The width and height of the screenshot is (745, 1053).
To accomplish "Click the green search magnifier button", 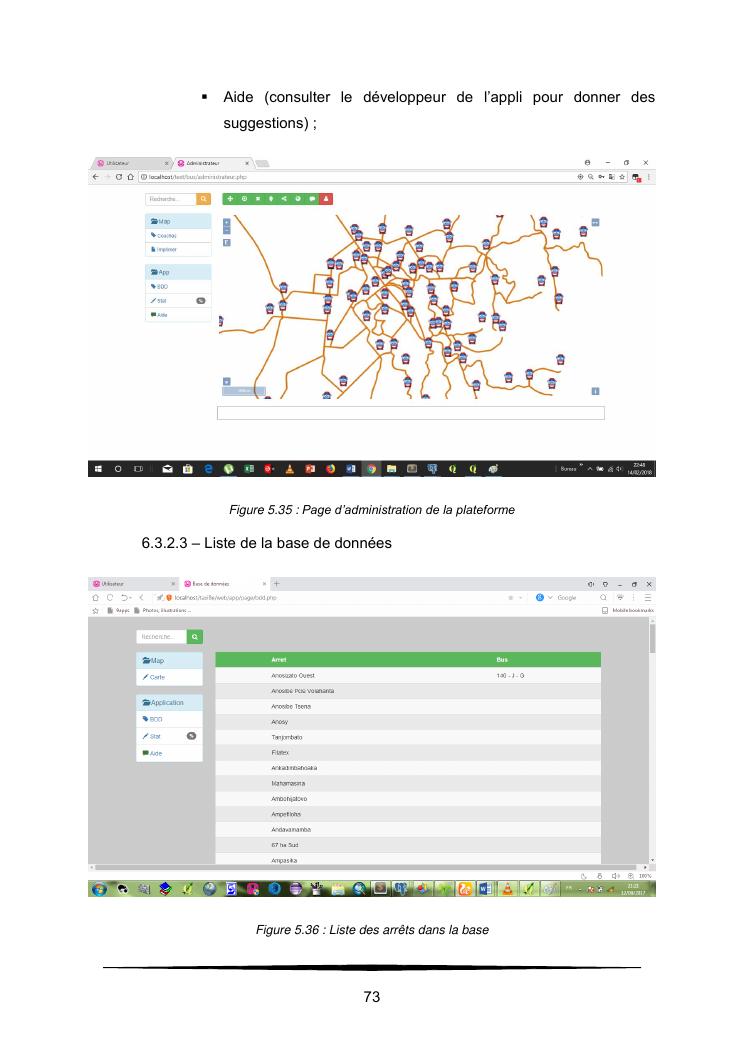I will (x=195, y=636).
